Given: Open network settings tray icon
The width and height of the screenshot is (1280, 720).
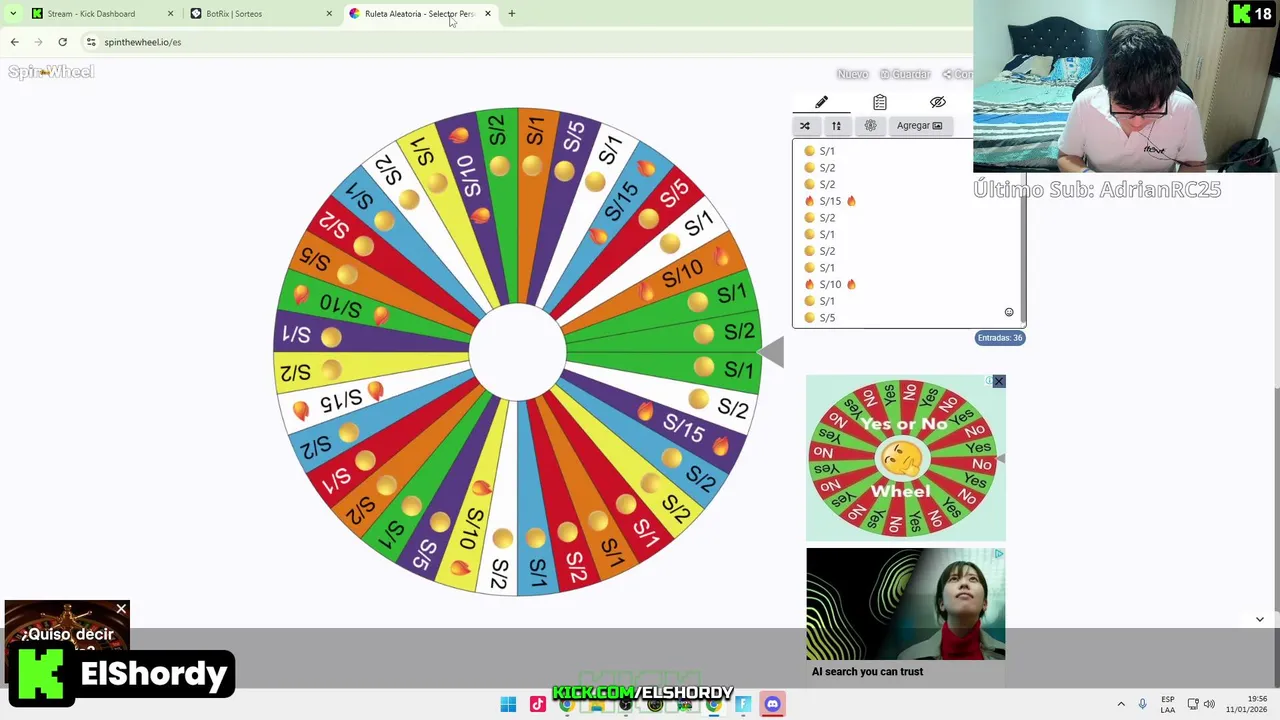Looking at the screenshot, I should pyautogui.click(x=1193, y=704).
